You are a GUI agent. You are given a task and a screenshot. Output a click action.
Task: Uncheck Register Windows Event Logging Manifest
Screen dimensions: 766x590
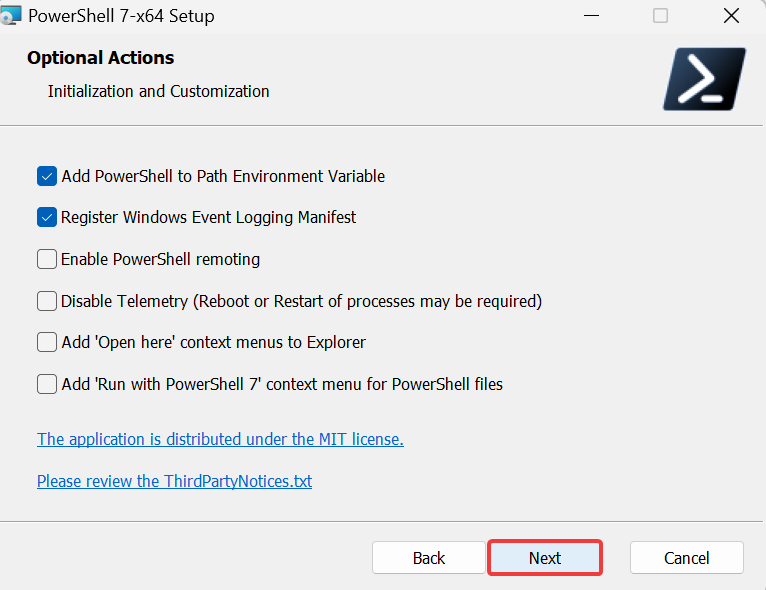tap(47, 217)
